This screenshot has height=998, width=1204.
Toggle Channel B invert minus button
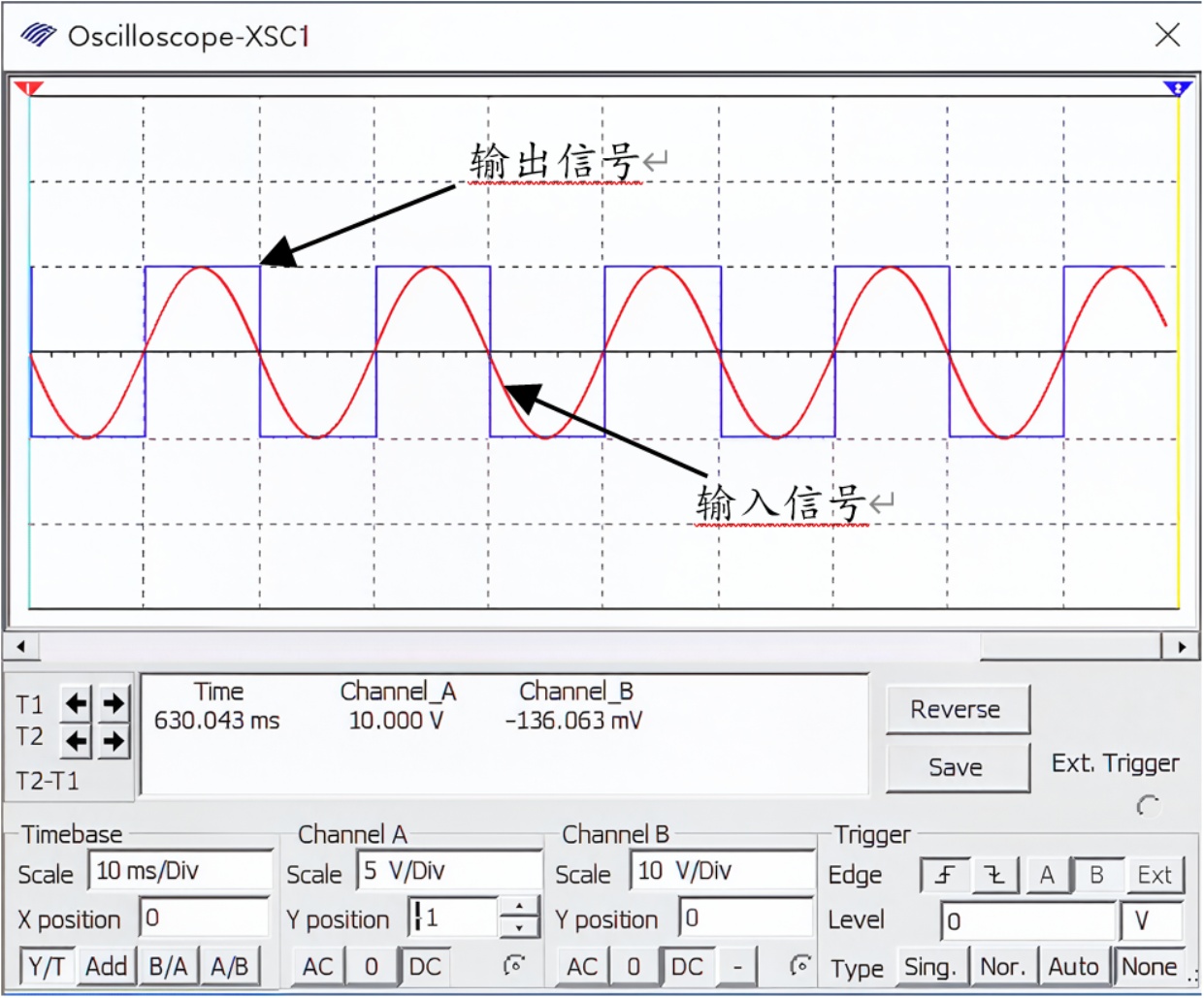point(737,967)
